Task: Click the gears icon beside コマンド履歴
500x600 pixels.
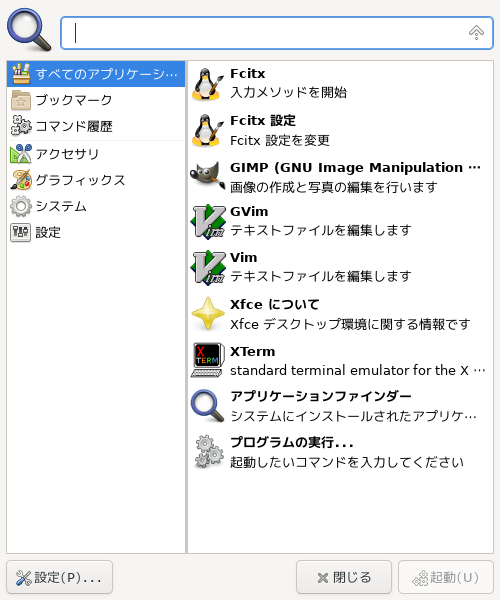Action: tap(21, 126)
